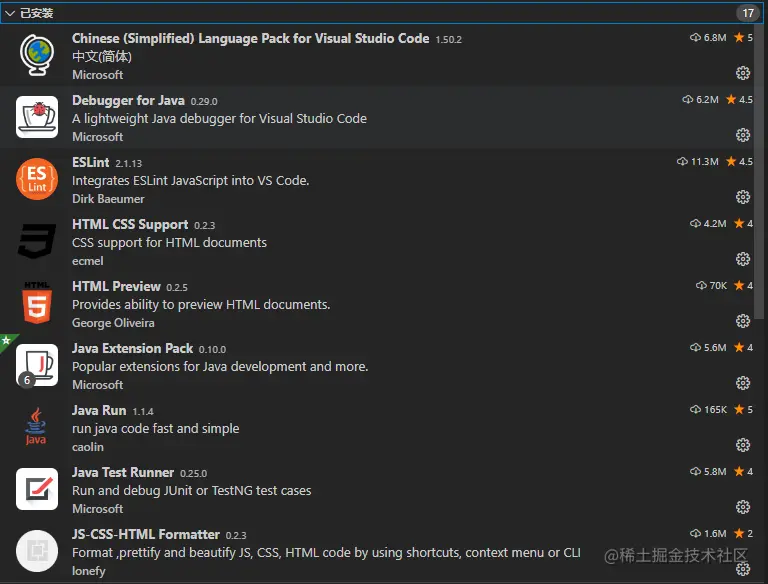This screenshot has height=584, width=768.
Task: Click the 6.8M download count
Action: [x=708, y=38]
